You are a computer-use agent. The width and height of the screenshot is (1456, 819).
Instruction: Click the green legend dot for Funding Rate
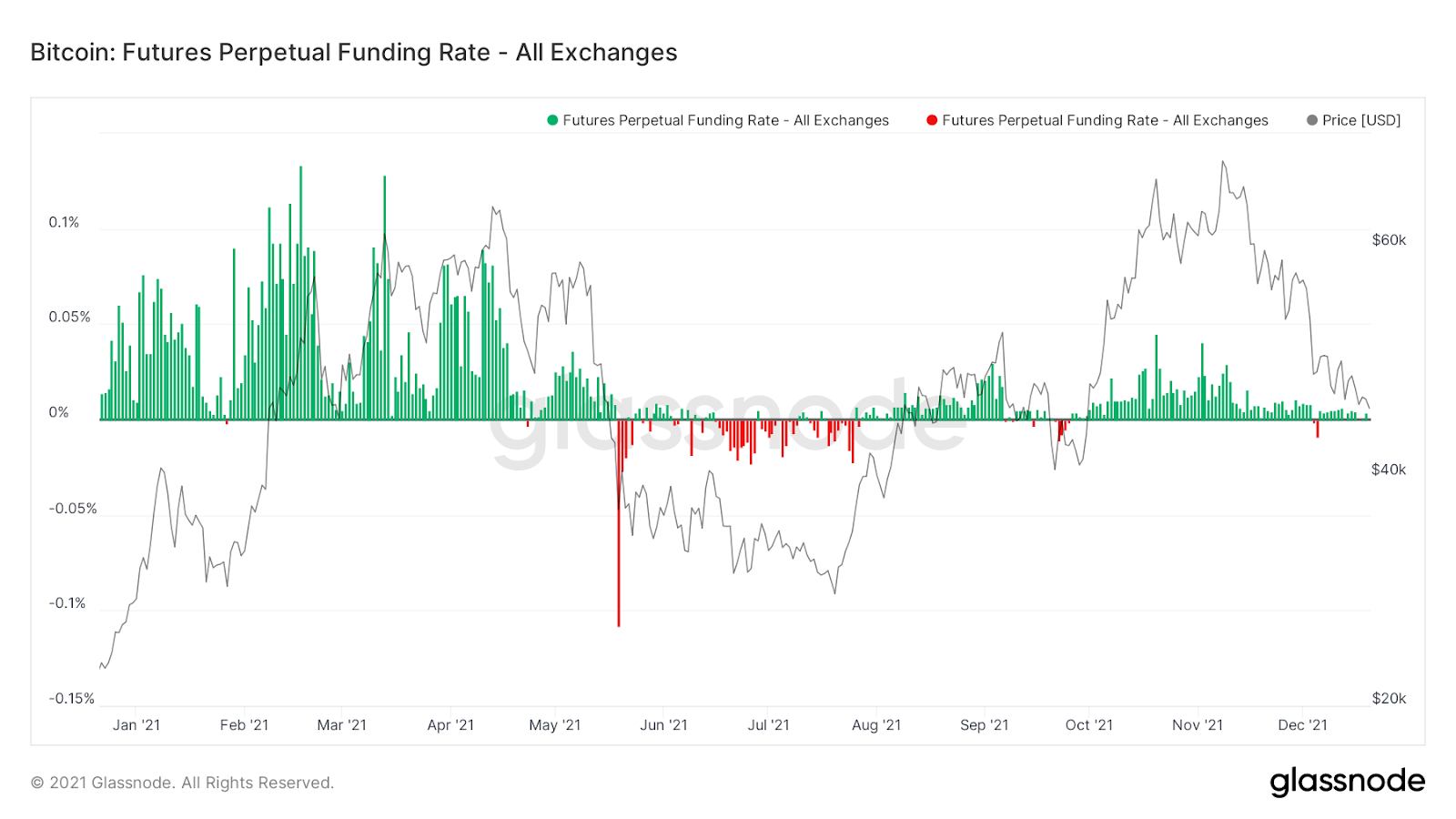click(x=552, y=120)
